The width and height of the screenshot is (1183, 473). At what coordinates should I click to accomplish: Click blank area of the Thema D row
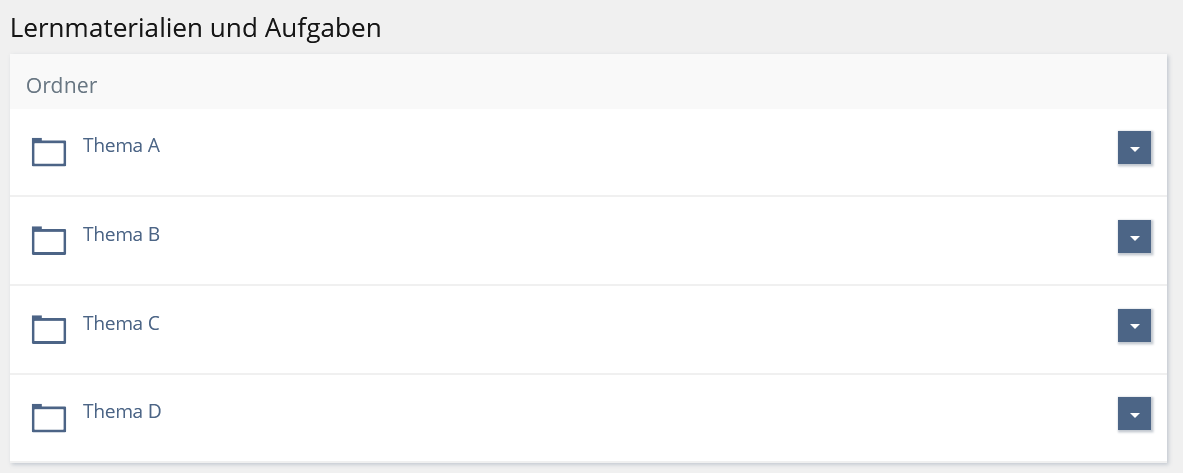600,417
